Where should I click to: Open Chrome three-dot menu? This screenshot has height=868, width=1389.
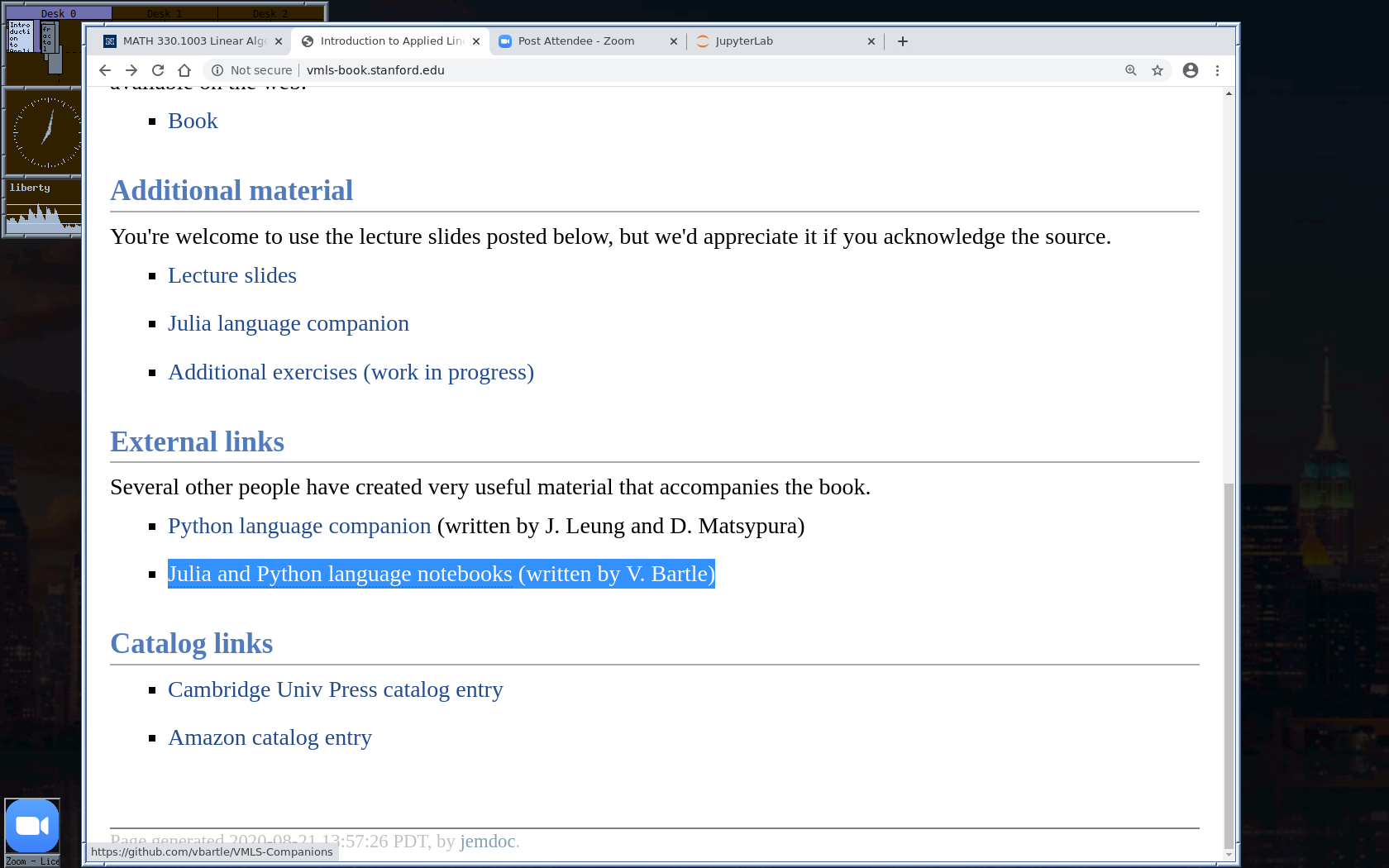(1217, 70)
